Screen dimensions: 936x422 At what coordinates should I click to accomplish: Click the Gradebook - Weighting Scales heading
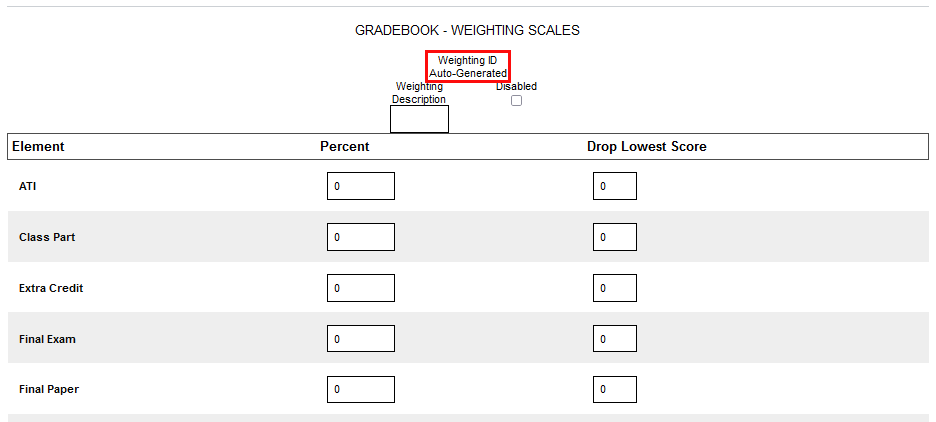click(467, 30)
